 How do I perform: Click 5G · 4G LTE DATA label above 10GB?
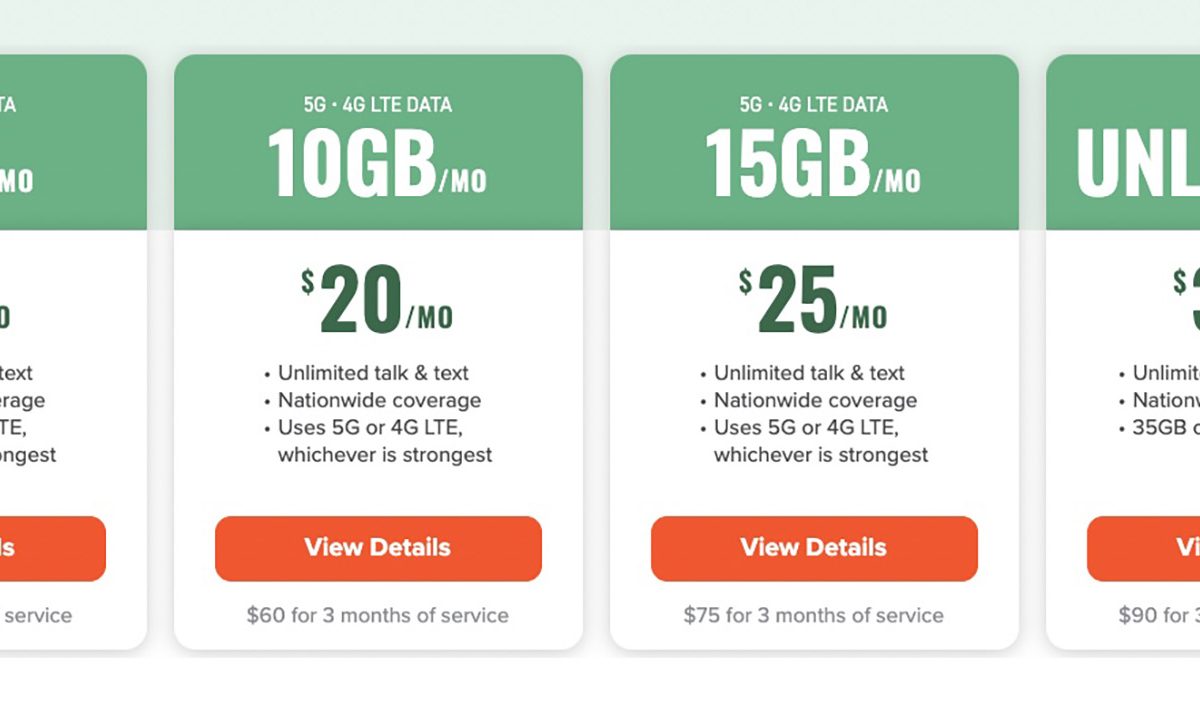point(377,104)
